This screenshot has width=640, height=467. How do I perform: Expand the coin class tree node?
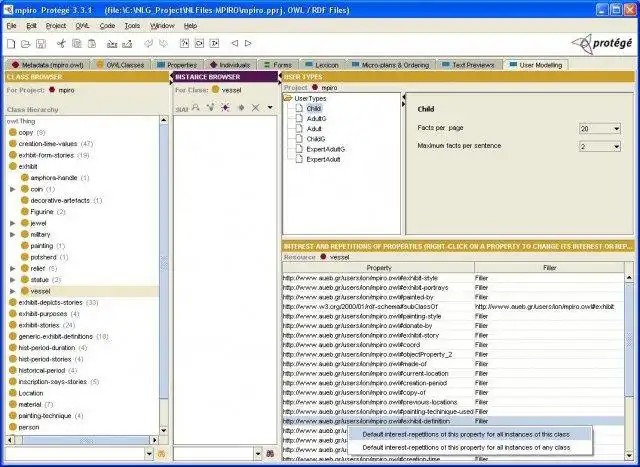click(12, 188)
